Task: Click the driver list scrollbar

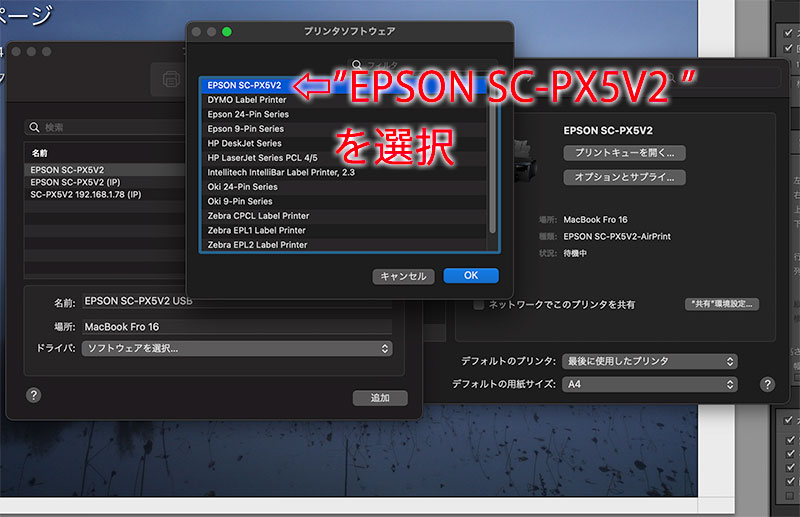Action: click(x=492, y=163)
